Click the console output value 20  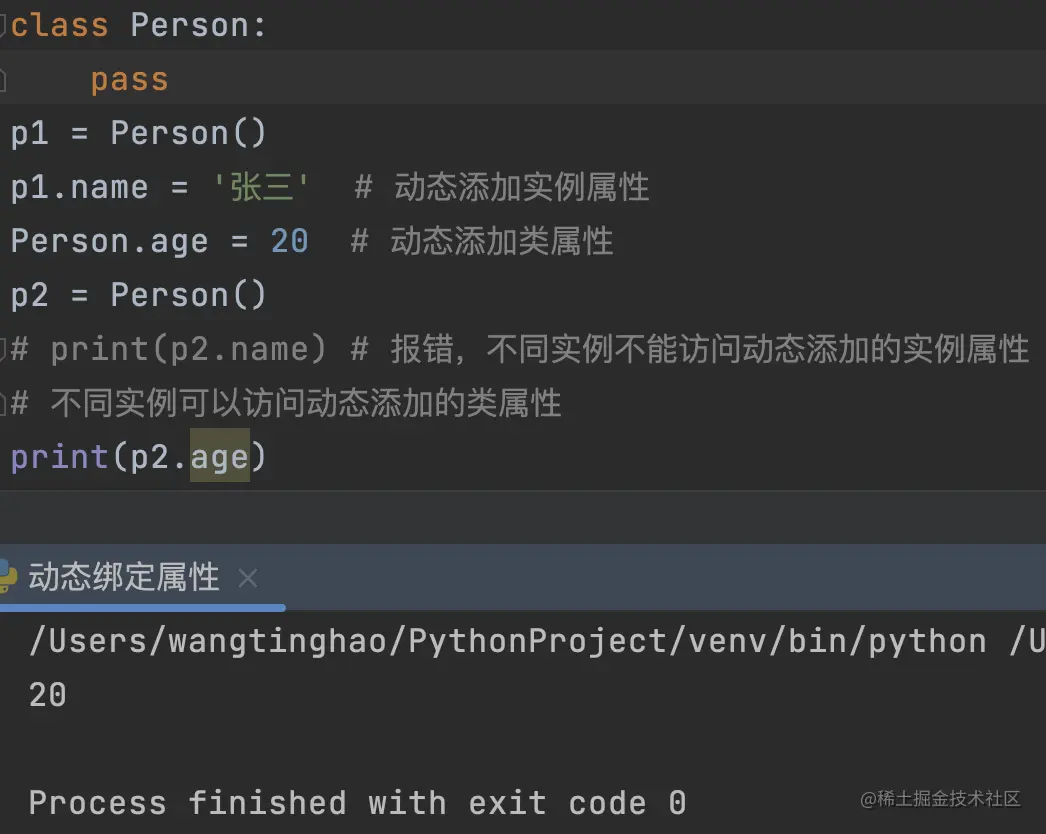click(x=48, y=695)
